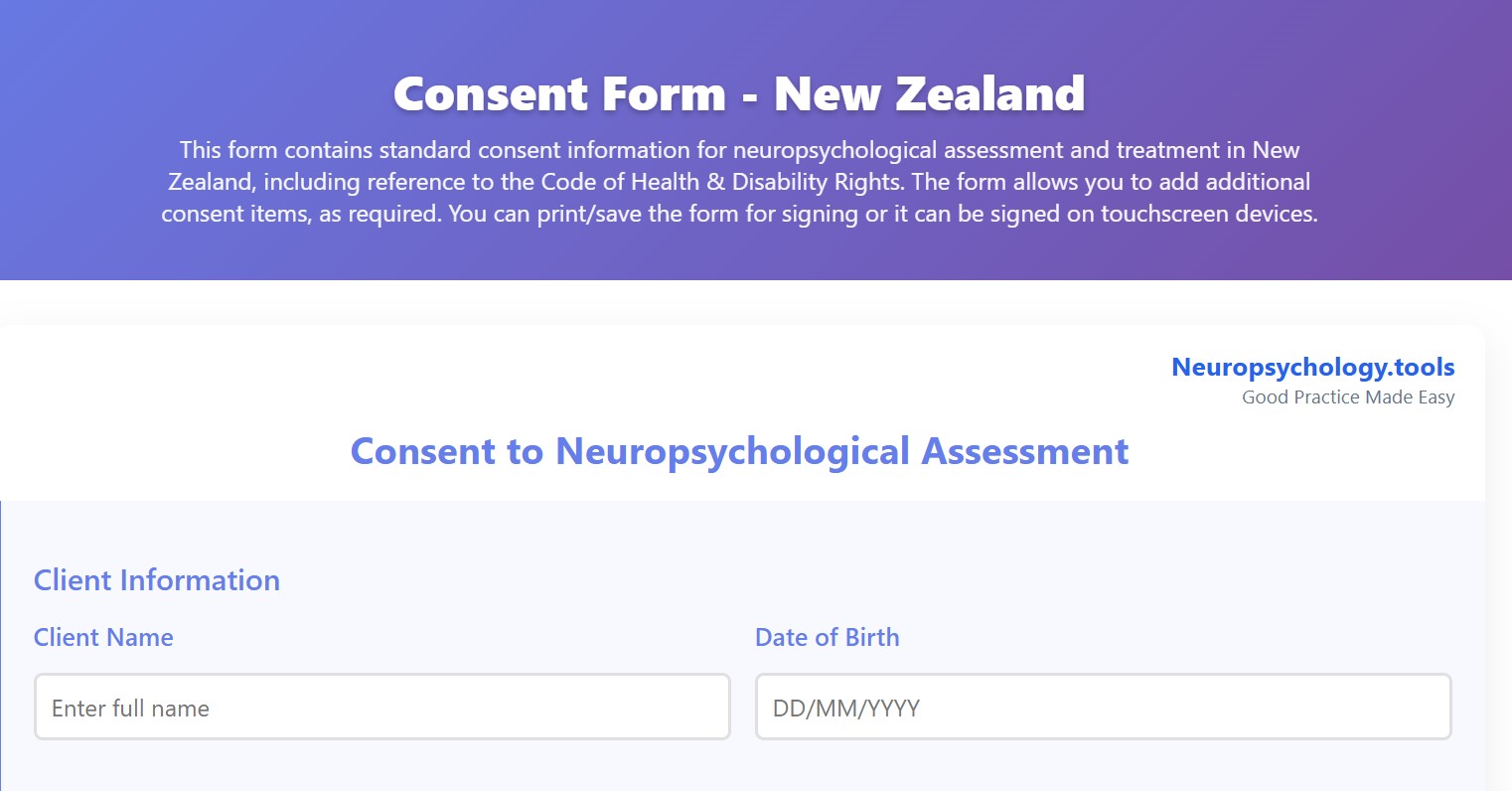Screen dimensions: 1512x791
Task: Click the word 'Consent' in the blue heading
Action: tap(423, 451)
